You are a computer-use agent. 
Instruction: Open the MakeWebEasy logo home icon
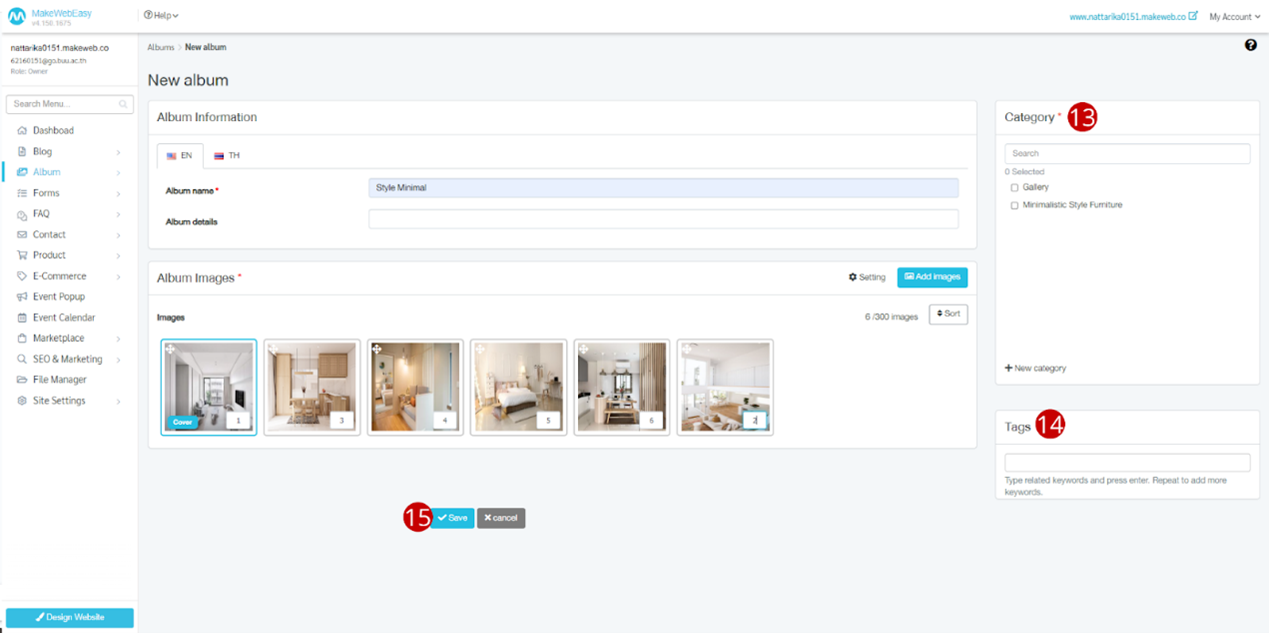coord(17,16)
